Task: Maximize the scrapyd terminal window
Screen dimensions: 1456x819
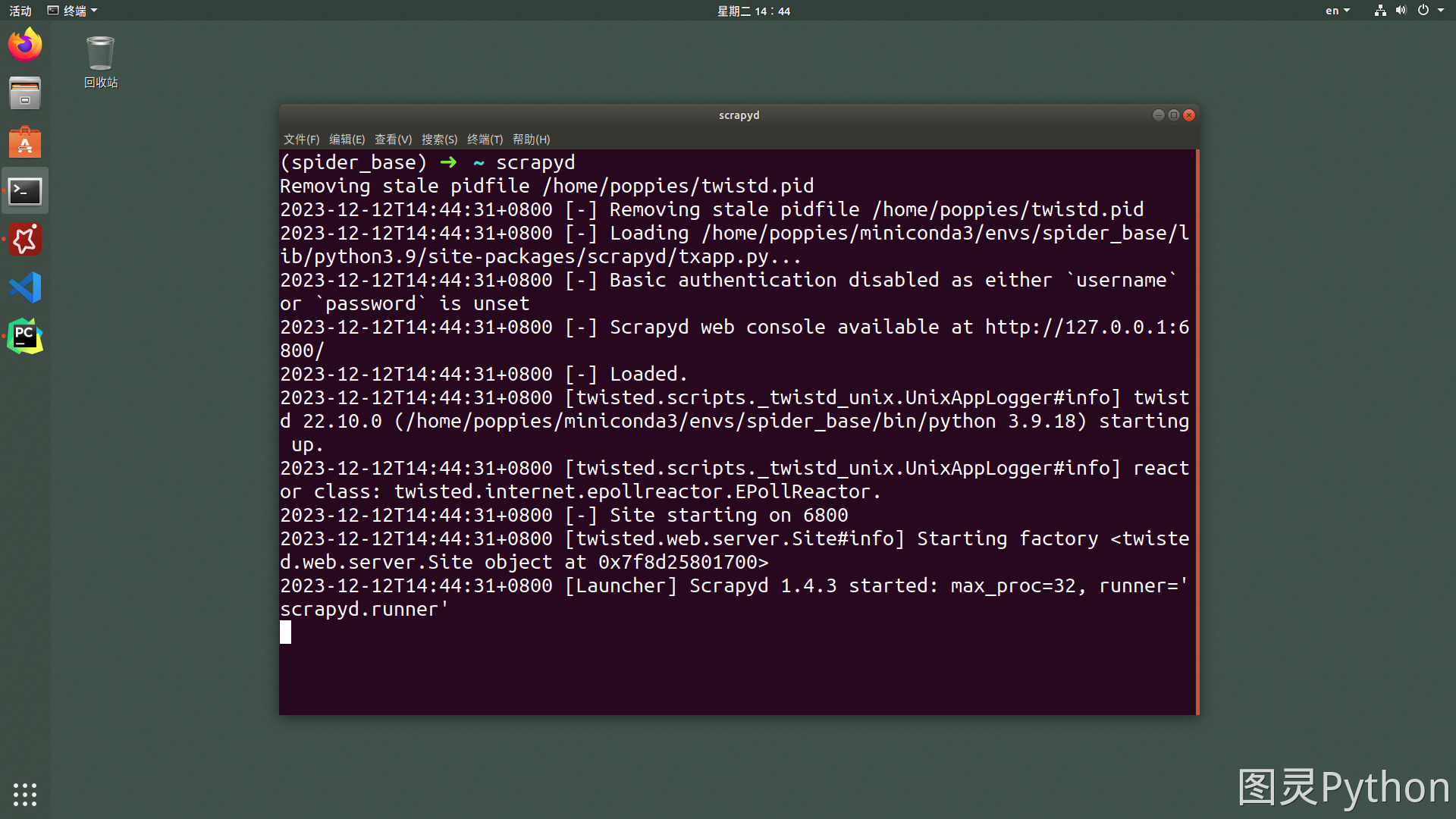Action: pos(1174,115)
